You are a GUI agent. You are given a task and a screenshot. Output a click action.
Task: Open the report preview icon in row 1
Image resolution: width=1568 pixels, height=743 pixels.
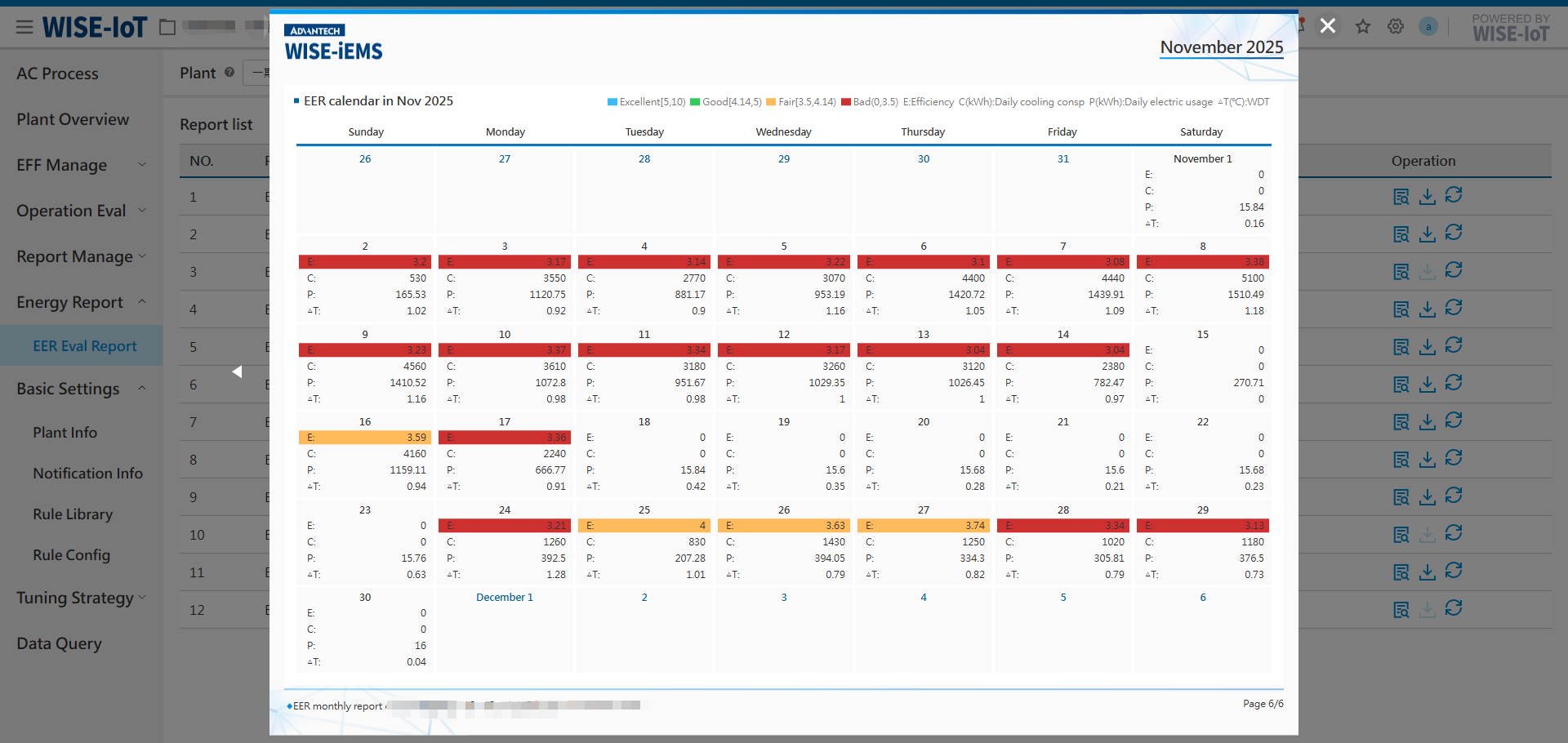click(x=1401, y=196)
